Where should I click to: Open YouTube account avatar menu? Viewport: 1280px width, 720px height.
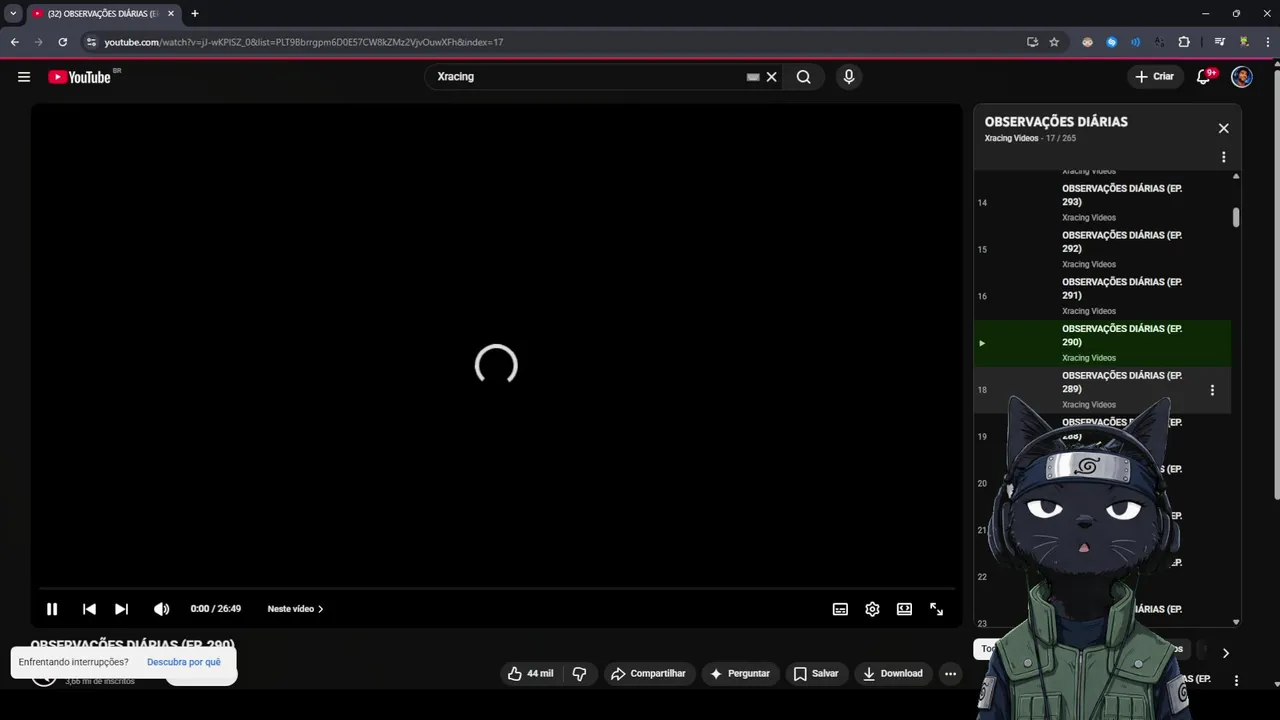(x=1242, y=77)
